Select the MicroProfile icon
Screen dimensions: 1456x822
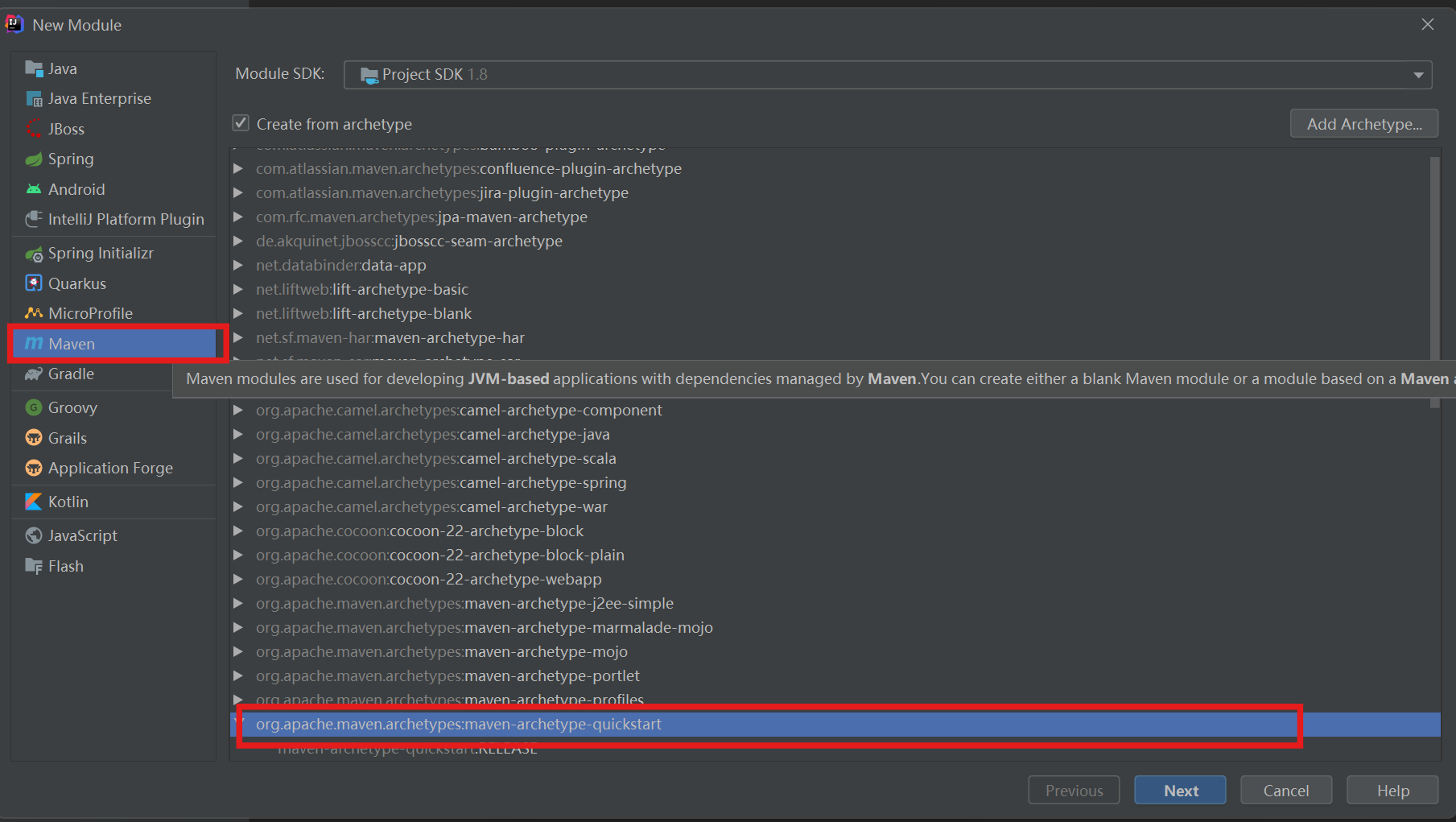34,313
